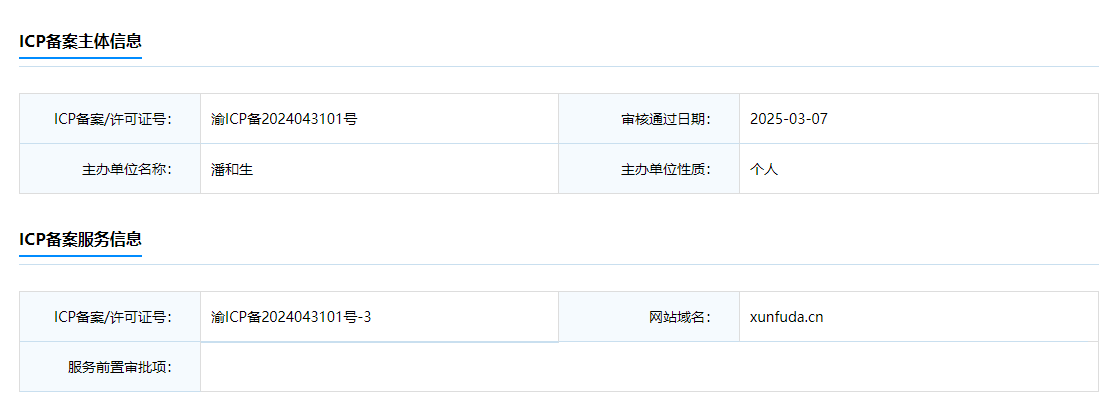
Task: Click the blue underline beneath 主体信息 heading
Action: [x=80, y=58]
